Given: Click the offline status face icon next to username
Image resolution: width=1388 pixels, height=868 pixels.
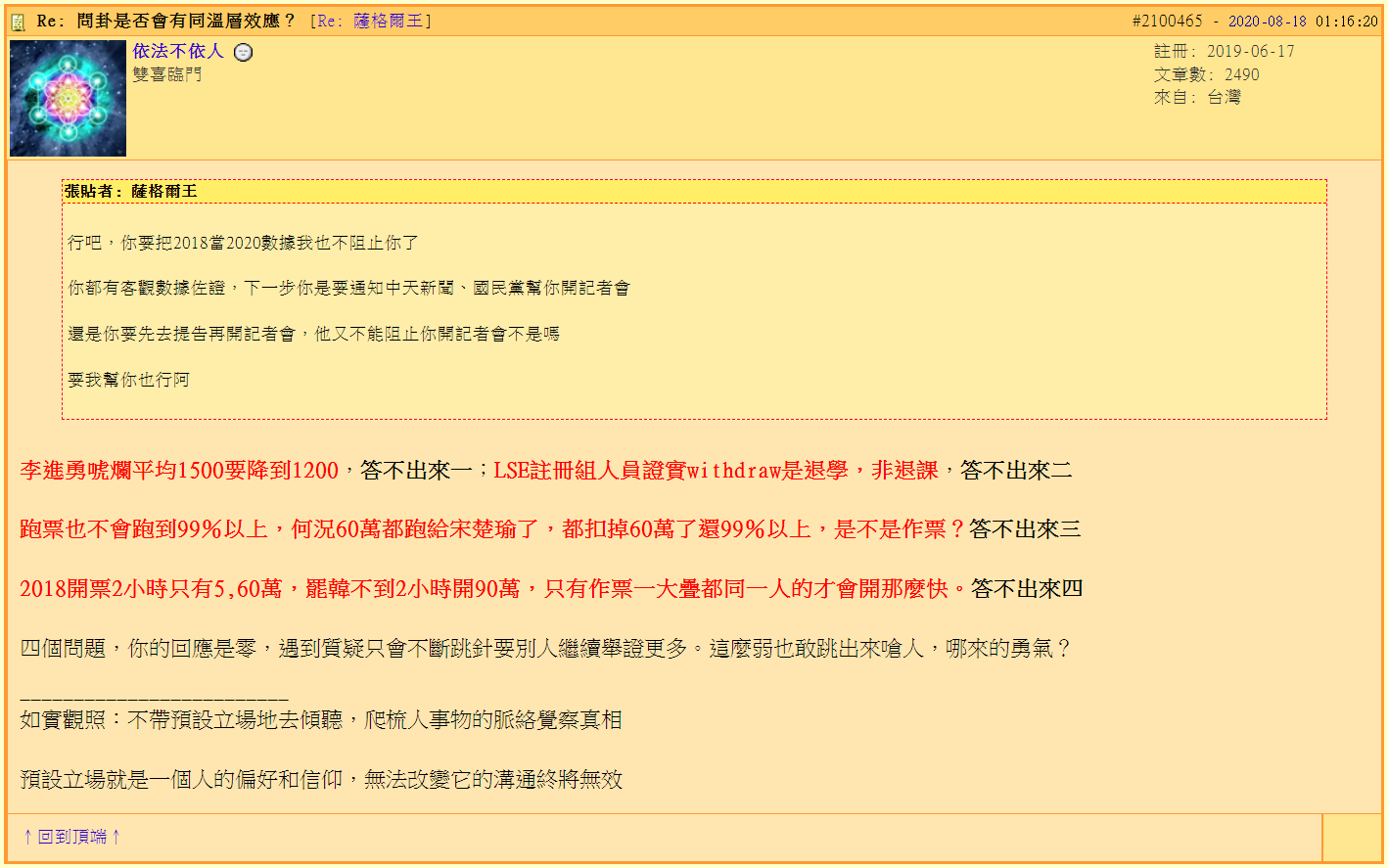Looking at the screenshot, I should pos(244,53).
